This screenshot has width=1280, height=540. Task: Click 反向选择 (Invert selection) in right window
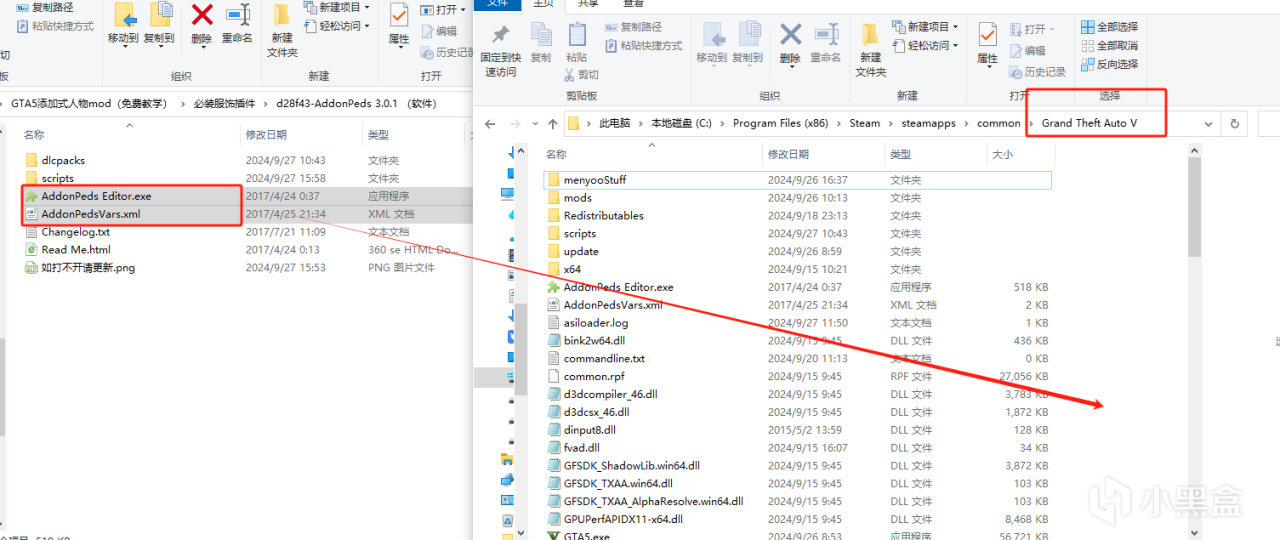click(1109, 63)
